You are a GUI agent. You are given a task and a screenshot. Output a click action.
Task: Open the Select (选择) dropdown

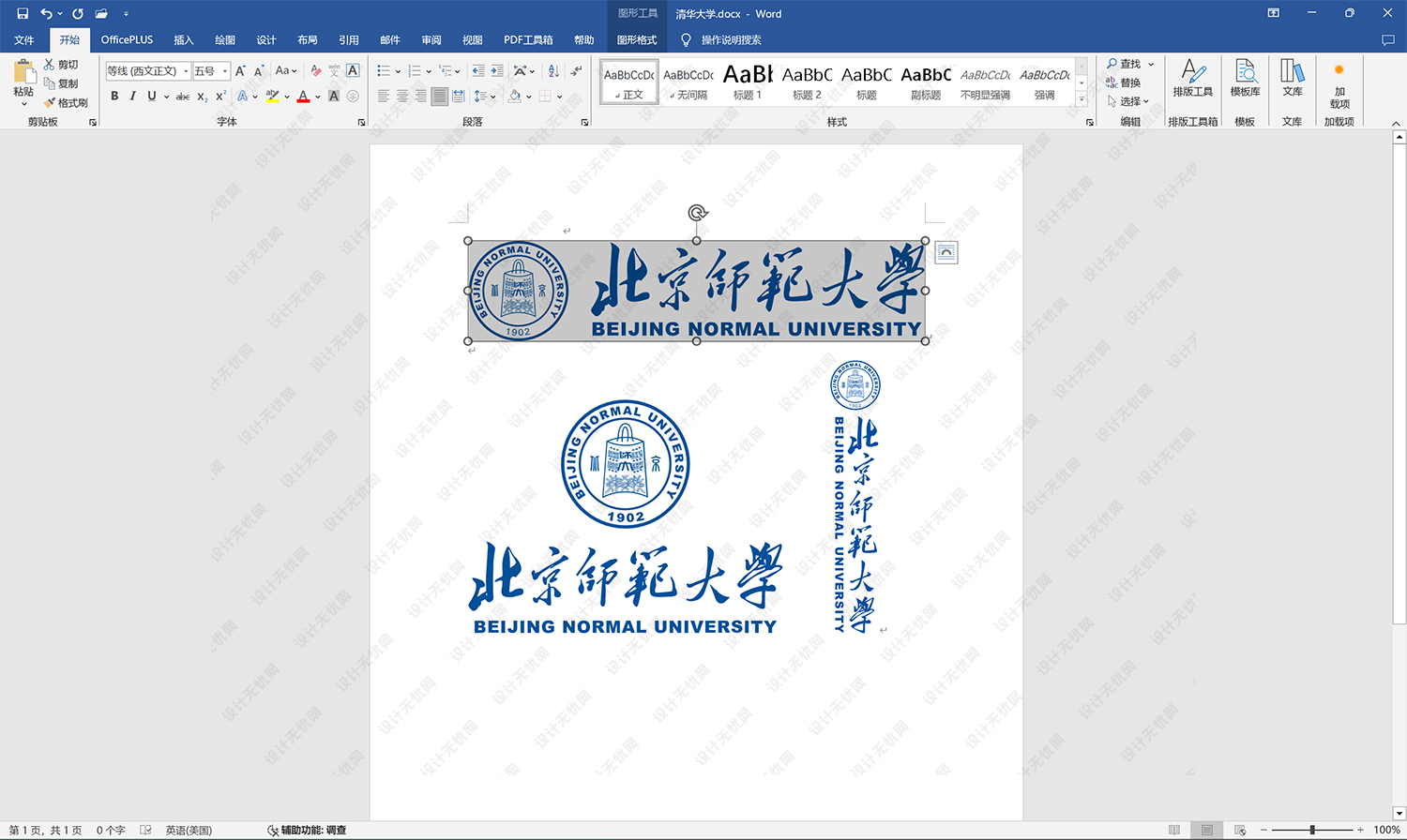point(1127,101)
